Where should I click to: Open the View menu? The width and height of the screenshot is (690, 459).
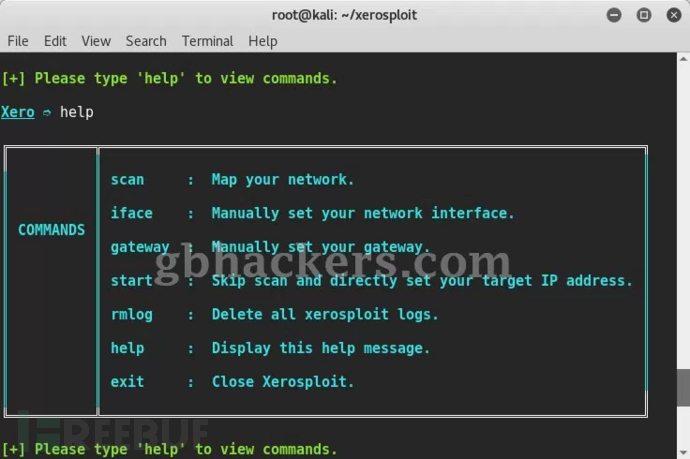click(x=96, y=41)
